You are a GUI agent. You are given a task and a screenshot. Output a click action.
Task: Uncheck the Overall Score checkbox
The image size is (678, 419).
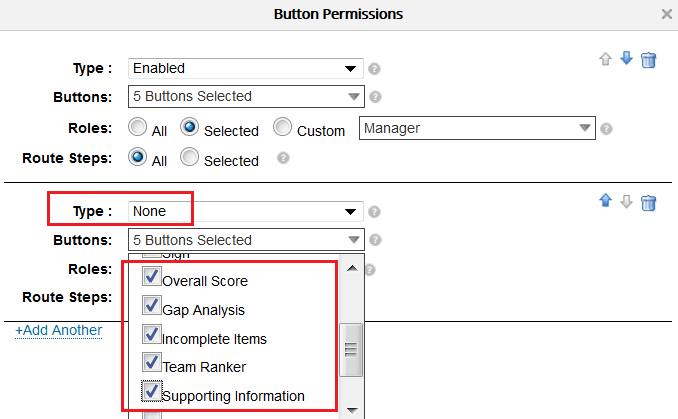tap(152, 279)
